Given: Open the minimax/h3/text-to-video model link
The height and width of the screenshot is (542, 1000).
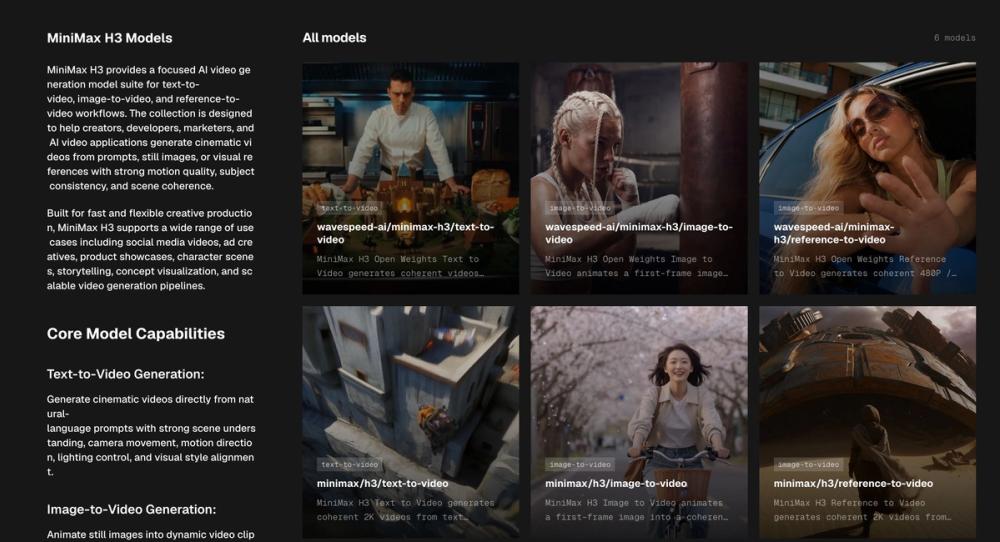Looking at the screenshot, I should (382, 483).
